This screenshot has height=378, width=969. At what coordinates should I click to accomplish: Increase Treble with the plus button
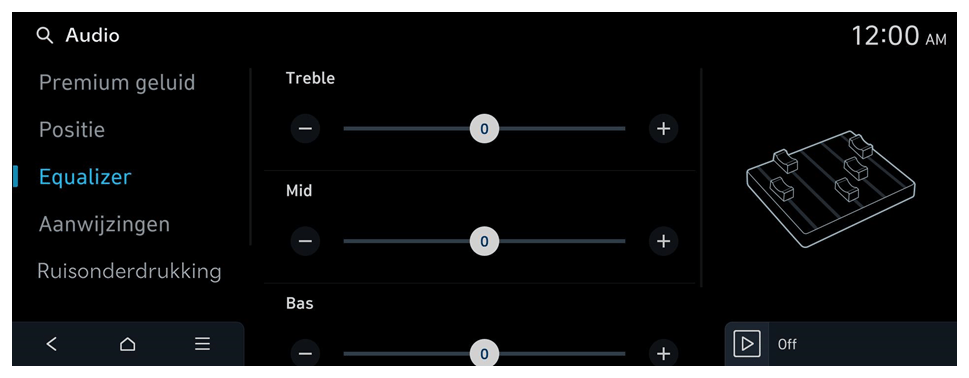(x=663, y=128)
